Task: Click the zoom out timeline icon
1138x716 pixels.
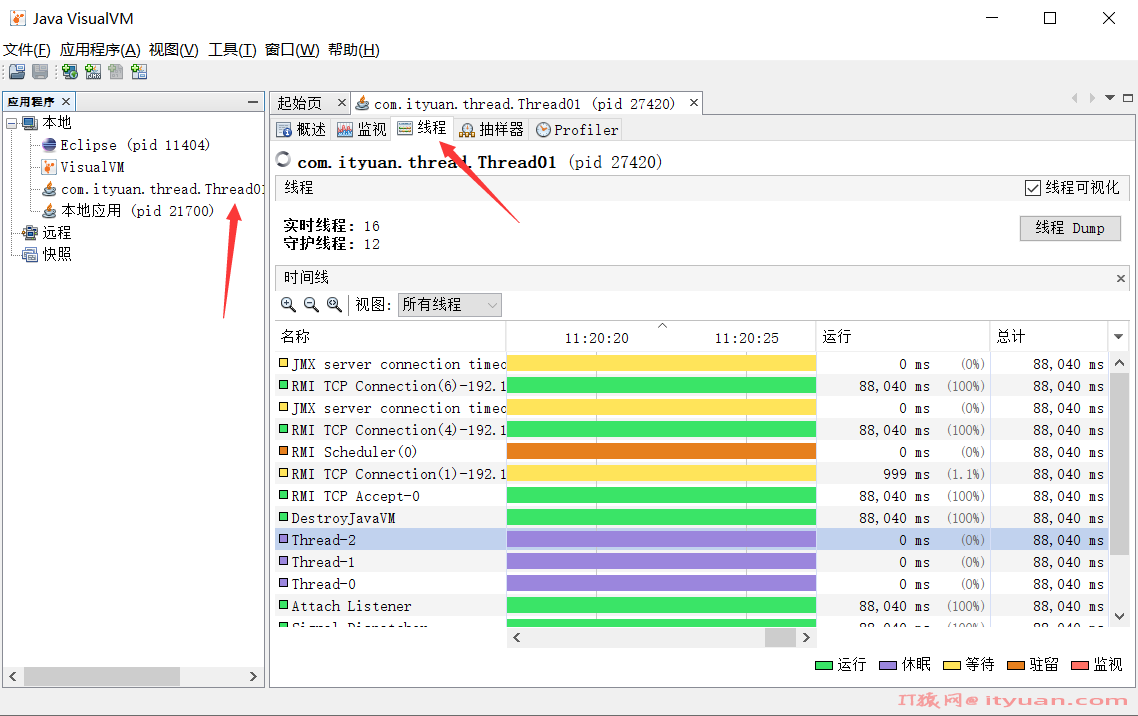Action: pyautogui.click(x=311, y=305)
